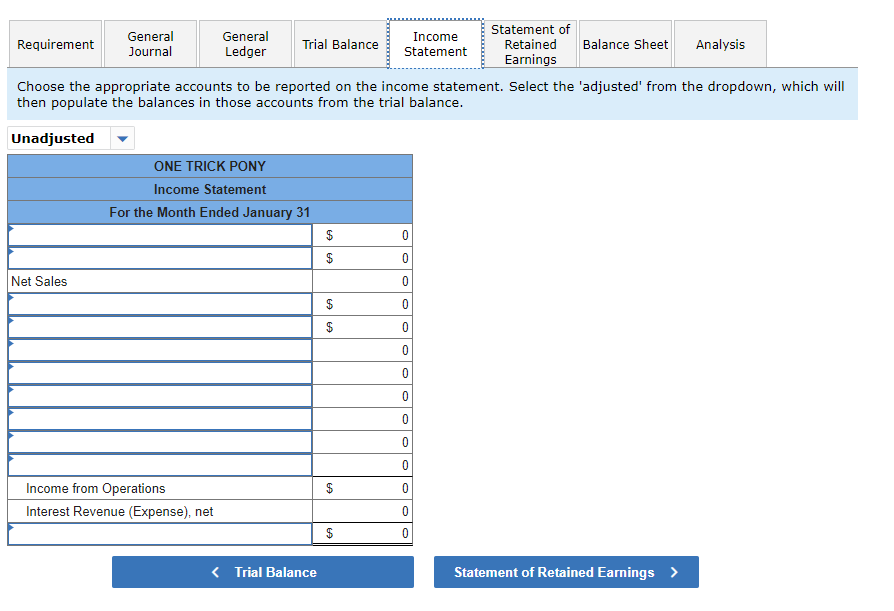Select account in first row above Net Sales
894x611 pixels.
pyautogui.click(x=160, y=235)
